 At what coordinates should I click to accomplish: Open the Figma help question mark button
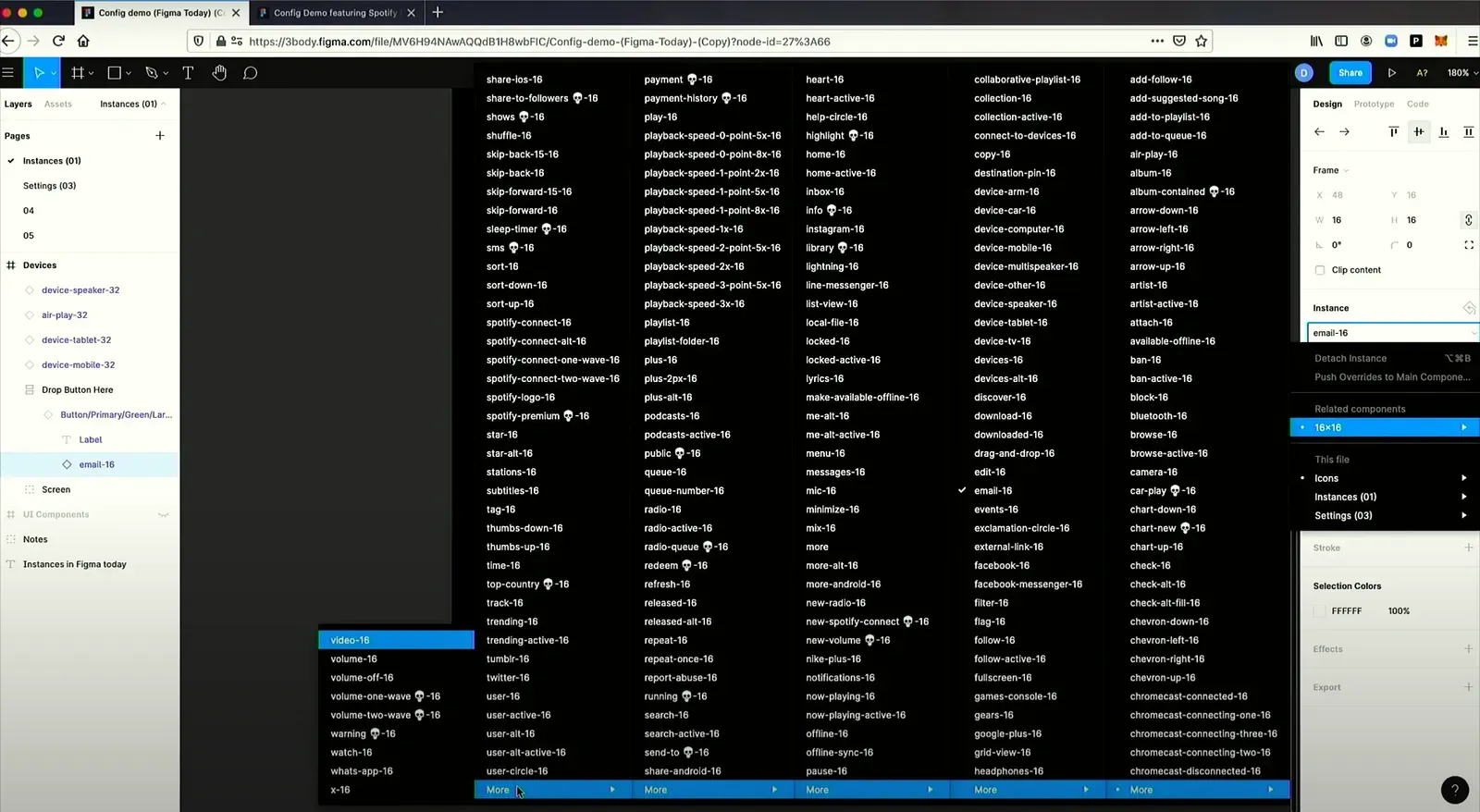click(x=1455, y=790)
